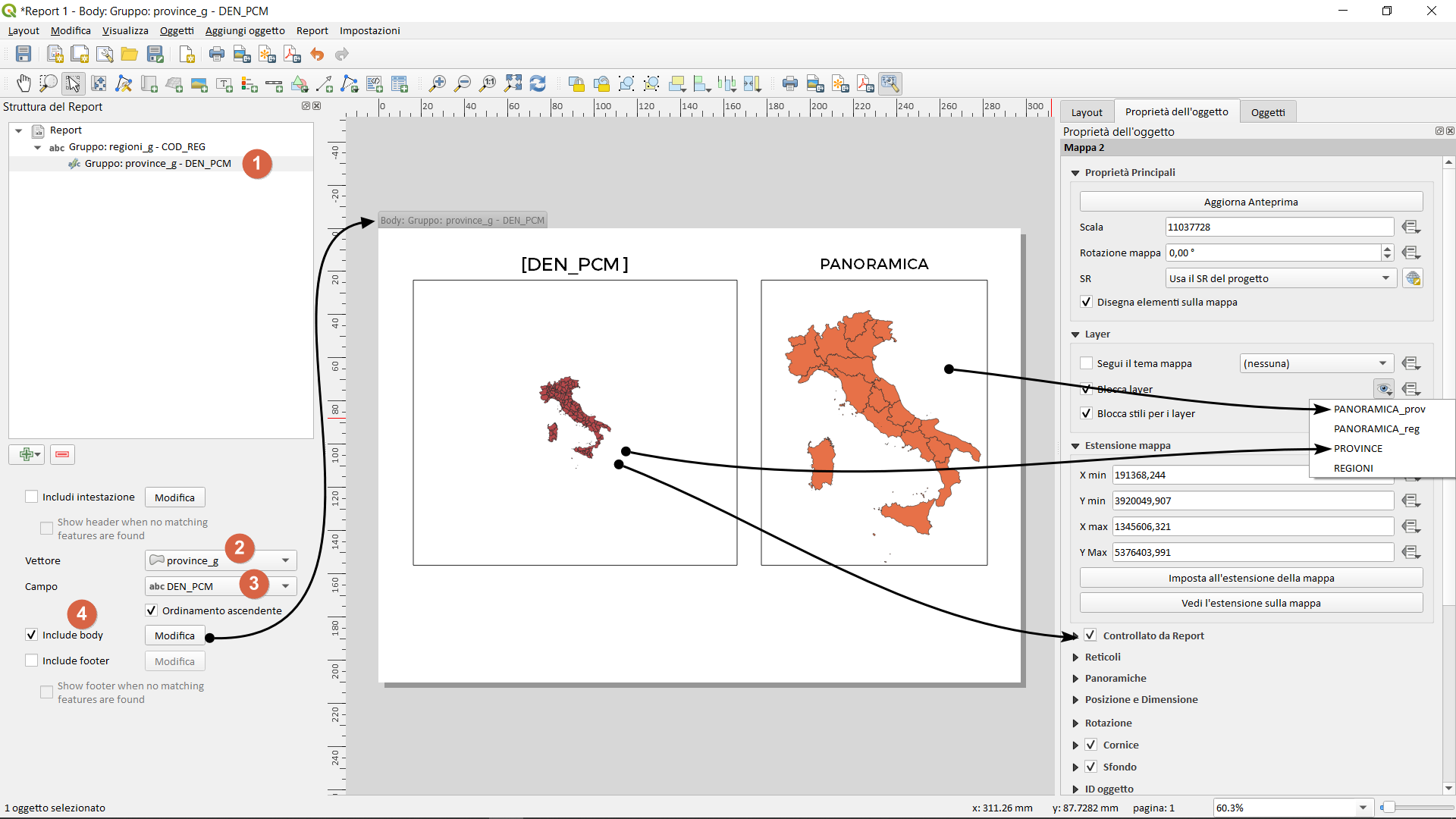The width and height of the screenshot is (1456, 819).
Task: Click the Save project icon
Action: (24, 54)
